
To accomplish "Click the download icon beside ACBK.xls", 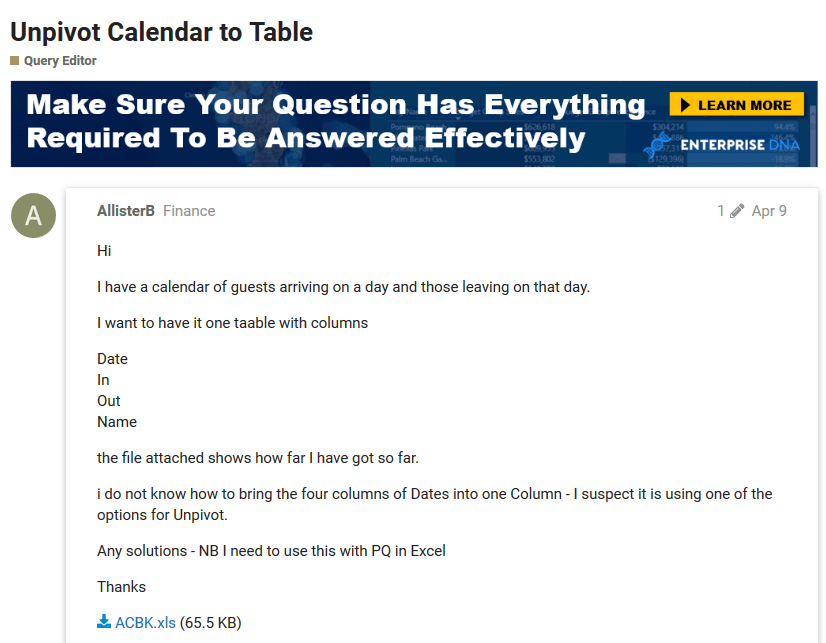I will (104, 621).
